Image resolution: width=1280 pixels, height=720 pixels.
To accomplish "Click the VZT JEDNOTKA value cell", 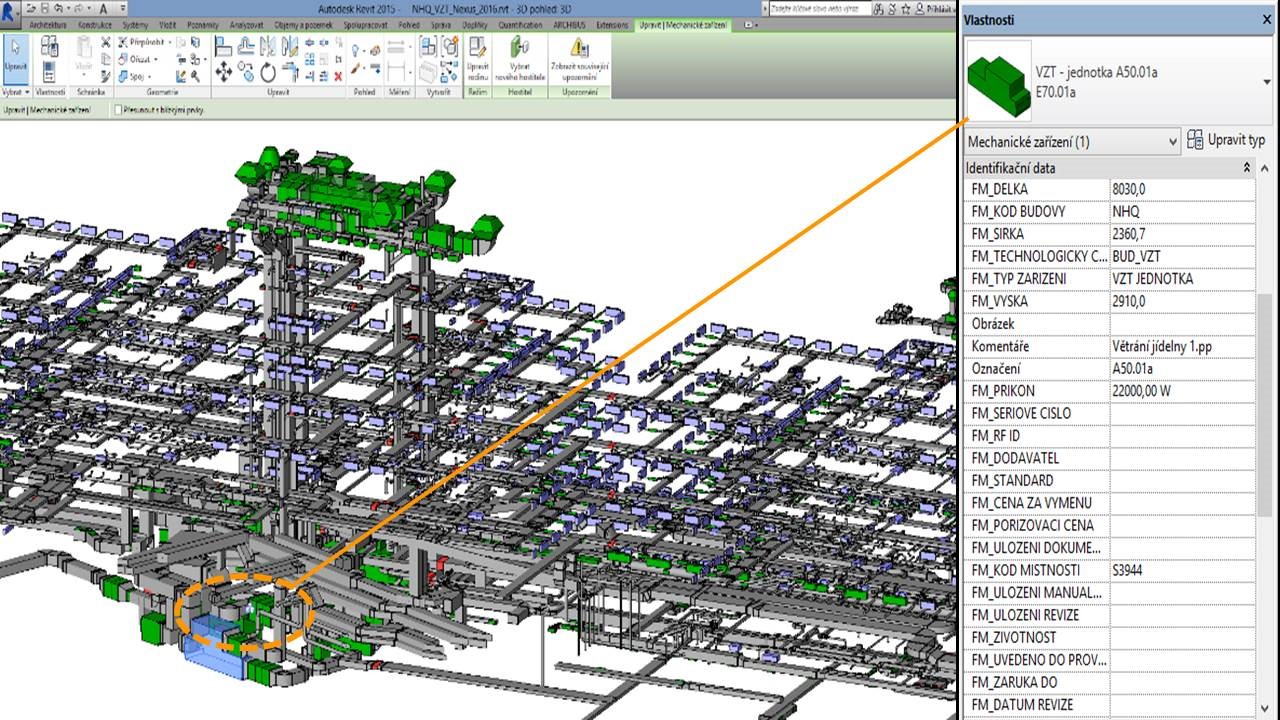I will tap(1182, 279).
